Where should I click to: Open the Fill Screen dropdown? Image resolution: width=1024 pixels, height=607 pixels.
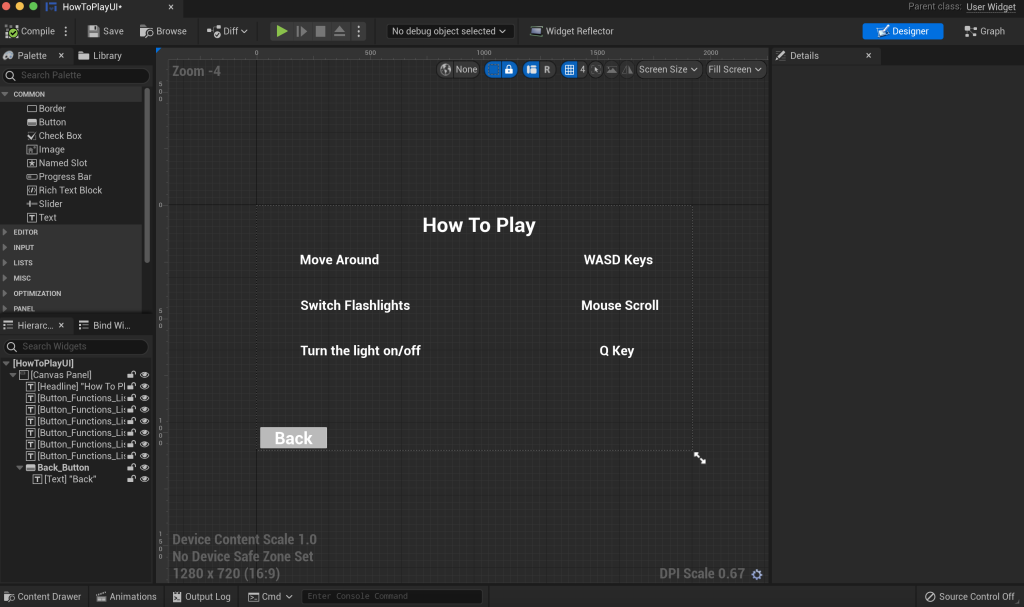coord(735,70)
